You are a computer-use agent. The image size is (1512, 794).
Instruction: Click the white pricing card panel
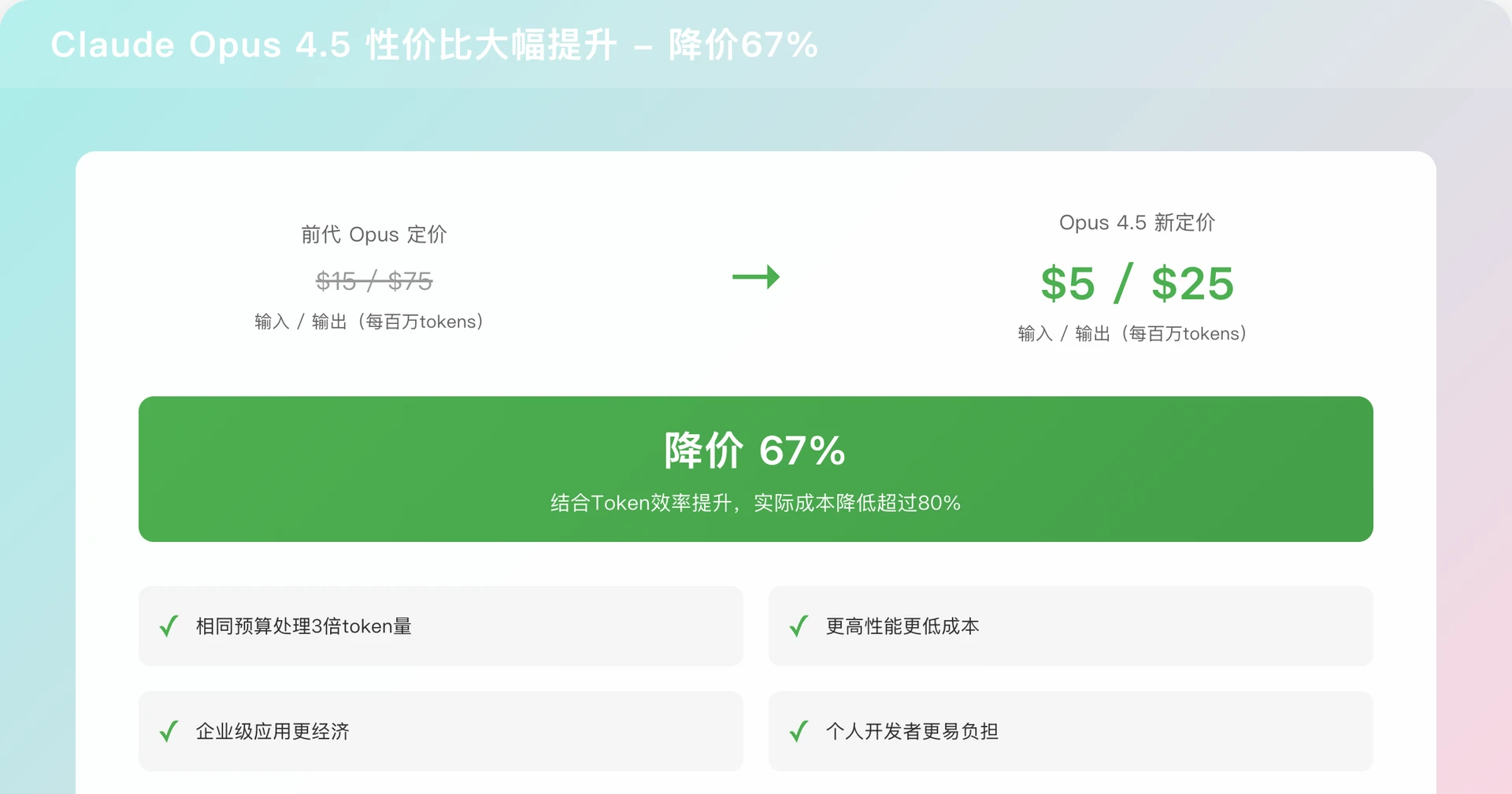pos(756,370)
